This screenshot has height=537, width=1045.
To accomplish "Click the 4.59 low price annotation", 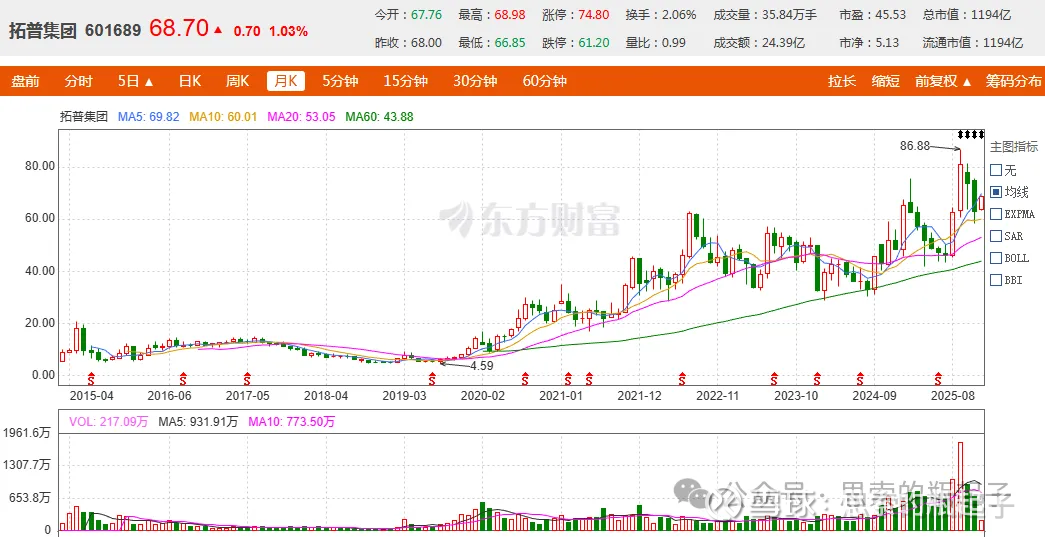I will click(x=482, y=366).
